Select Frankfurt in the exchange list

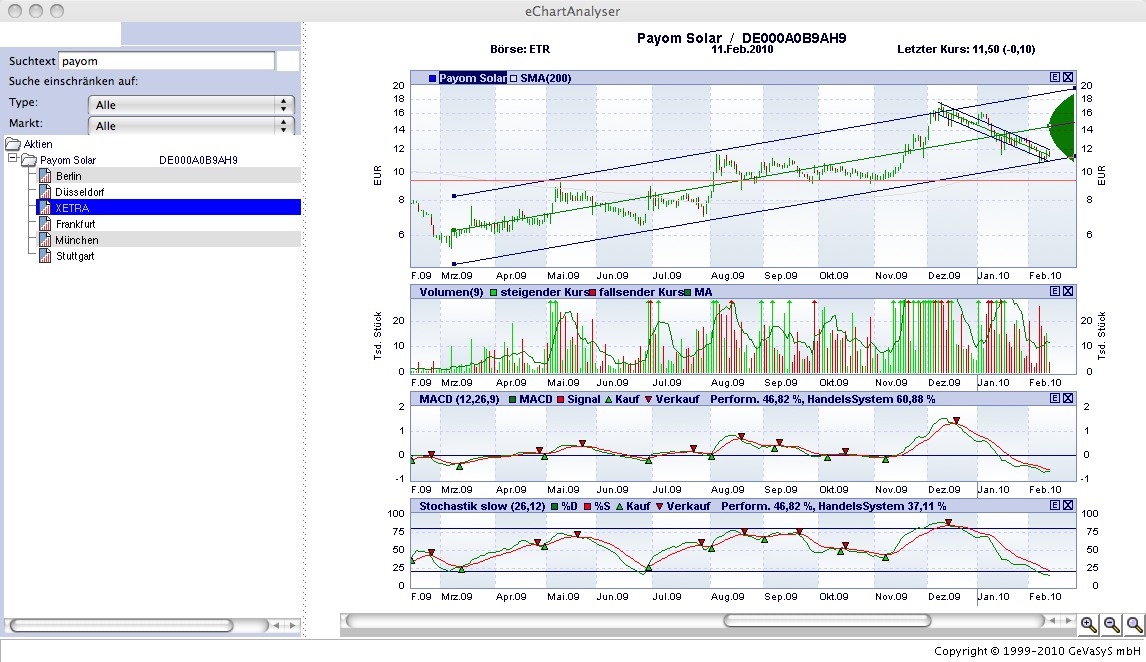tap(77, 224)
